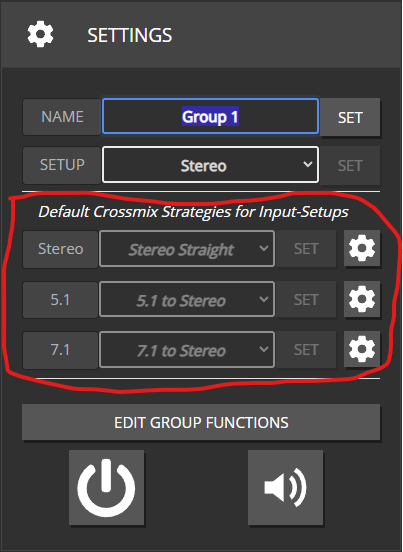Click the Group 1 name input field
This screenshot has width=403, height=552.
point(210,117)
